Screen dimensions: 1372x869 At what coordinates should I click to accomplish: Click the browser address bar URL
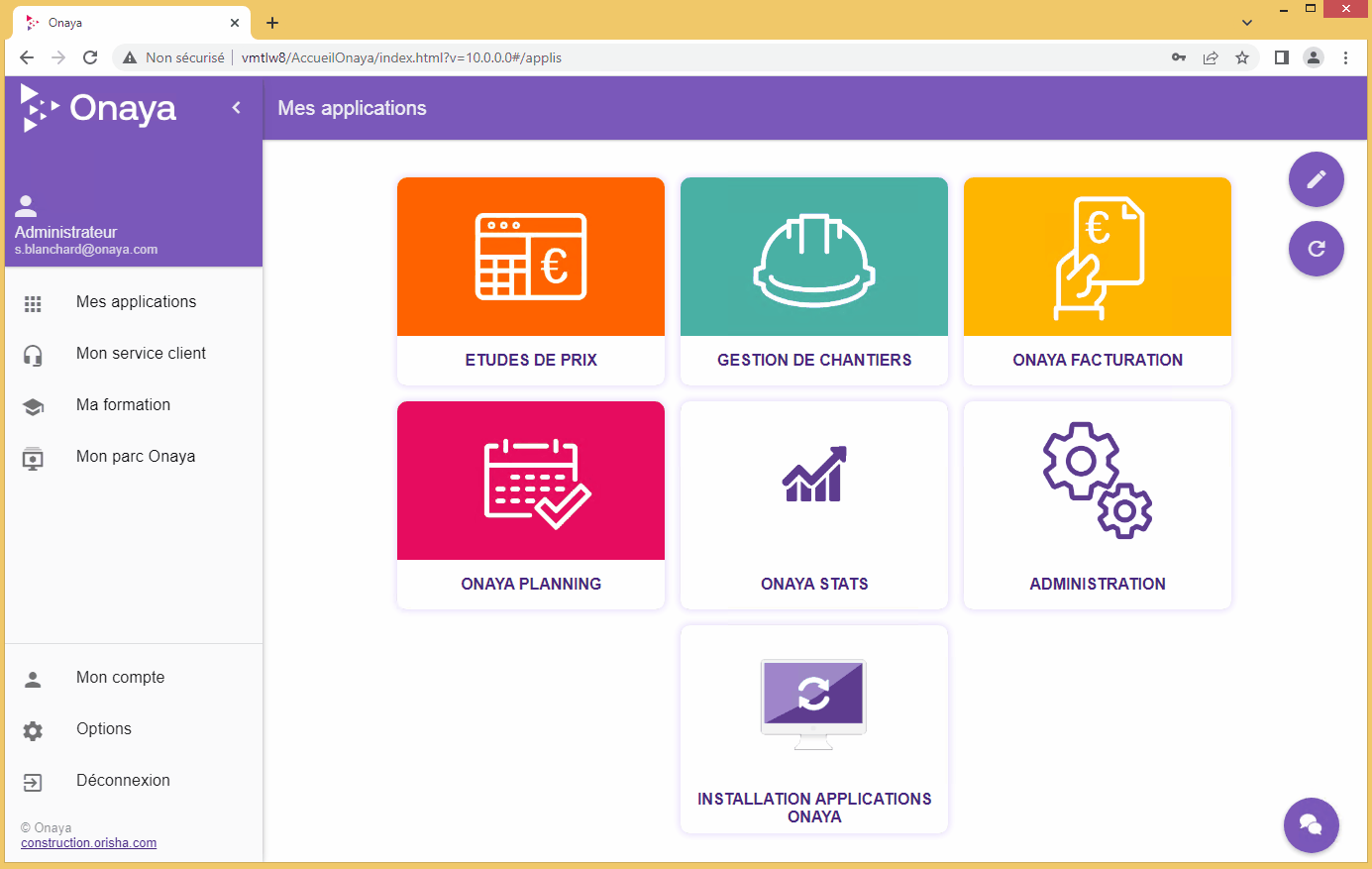tap(401, 57)
